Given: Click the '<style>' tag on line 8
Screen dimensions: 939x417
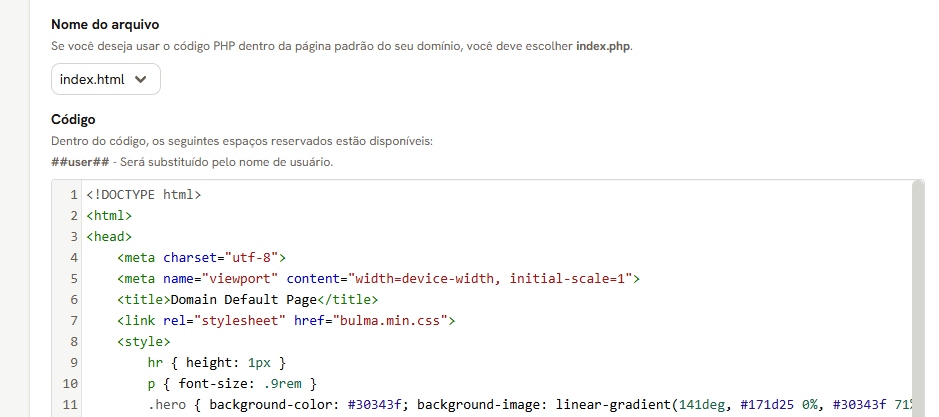Looking at the screenshot, I should [144, 342].
